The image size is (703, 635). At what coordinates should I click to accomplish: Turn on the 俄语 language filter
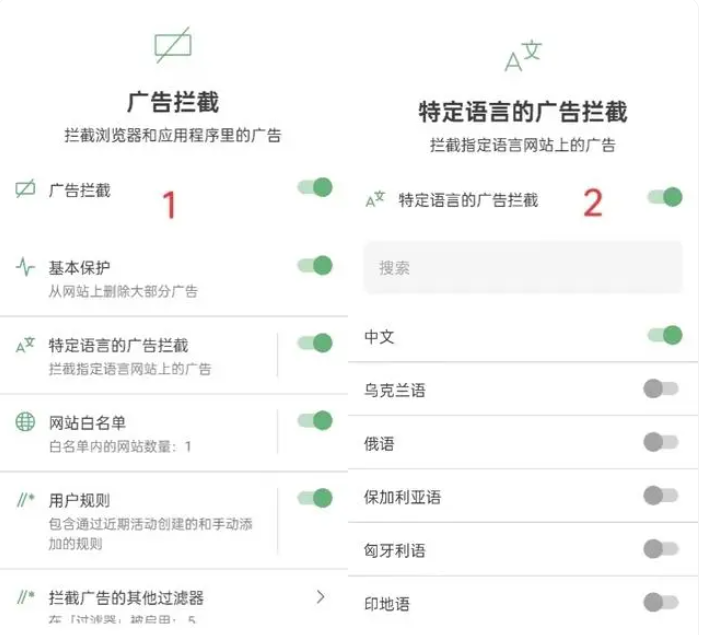[661, 441]
